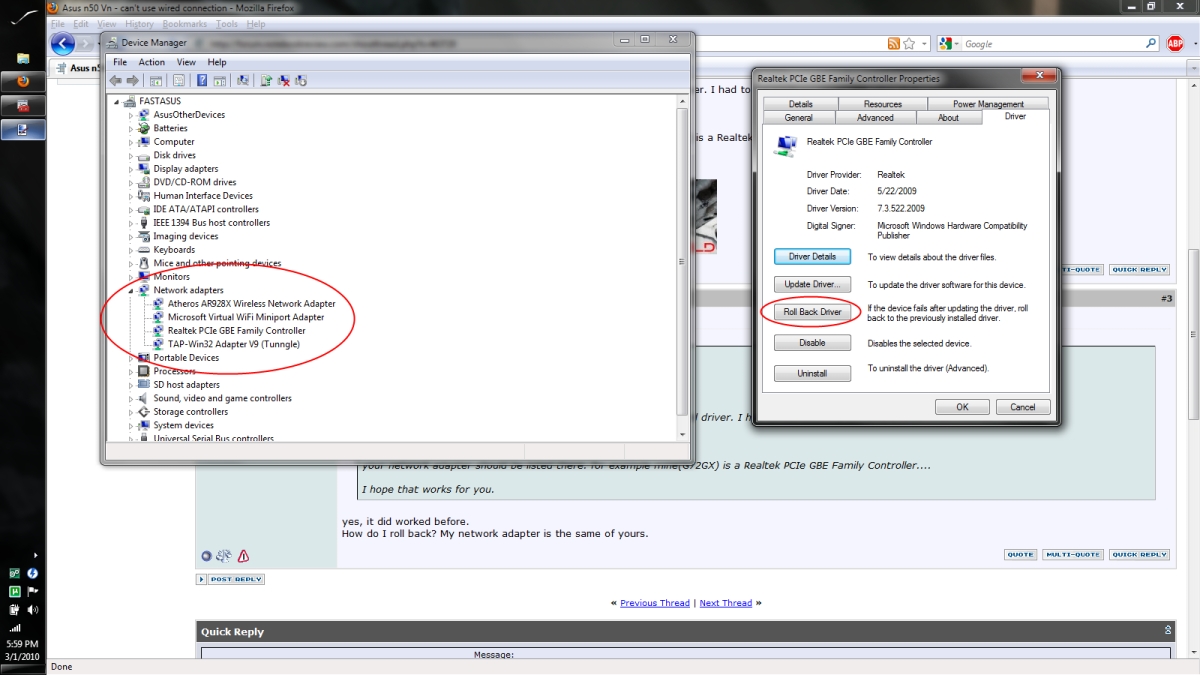Click Device Manager toolbar forward arrow
The height and width of the screenshot is (675, 1200).
pos(132,80)
